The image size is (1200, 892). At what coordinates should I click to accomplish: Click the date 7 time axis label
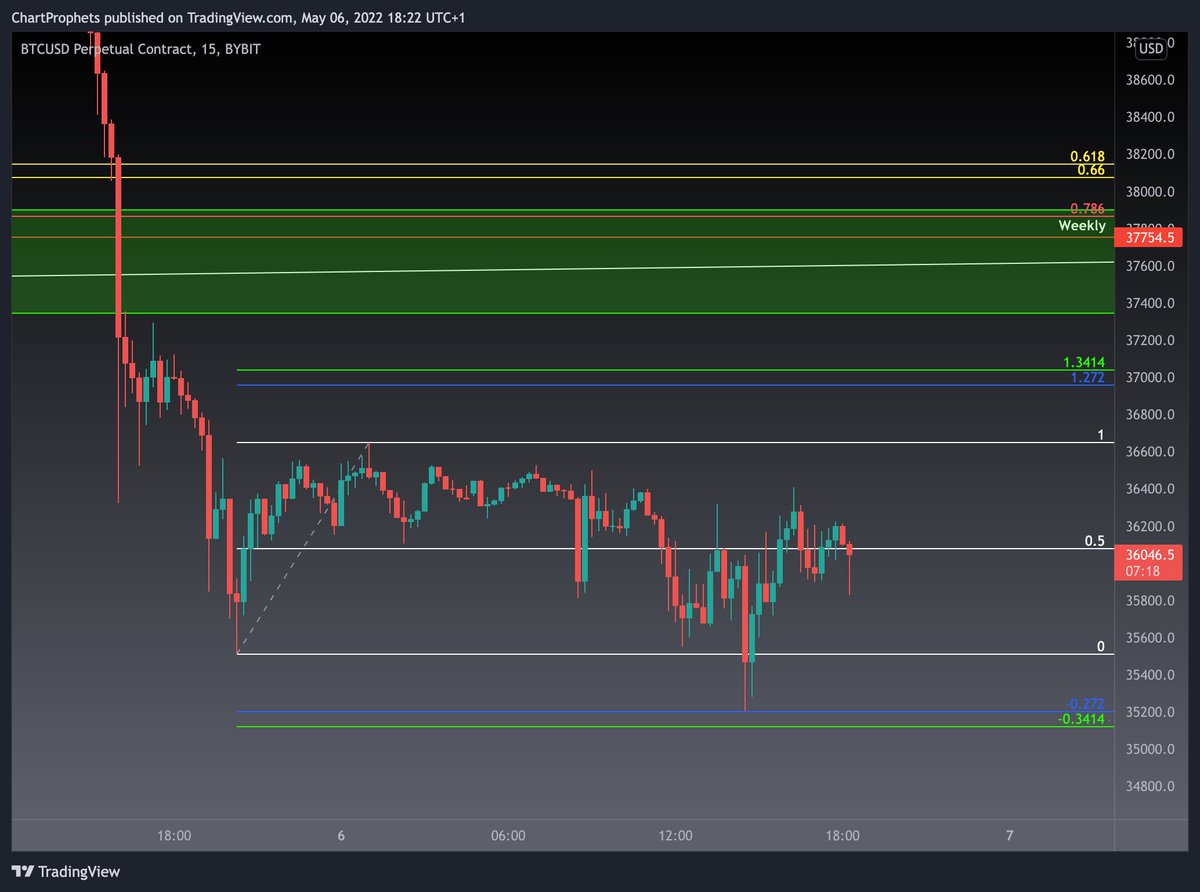(x=1010, y=836)
